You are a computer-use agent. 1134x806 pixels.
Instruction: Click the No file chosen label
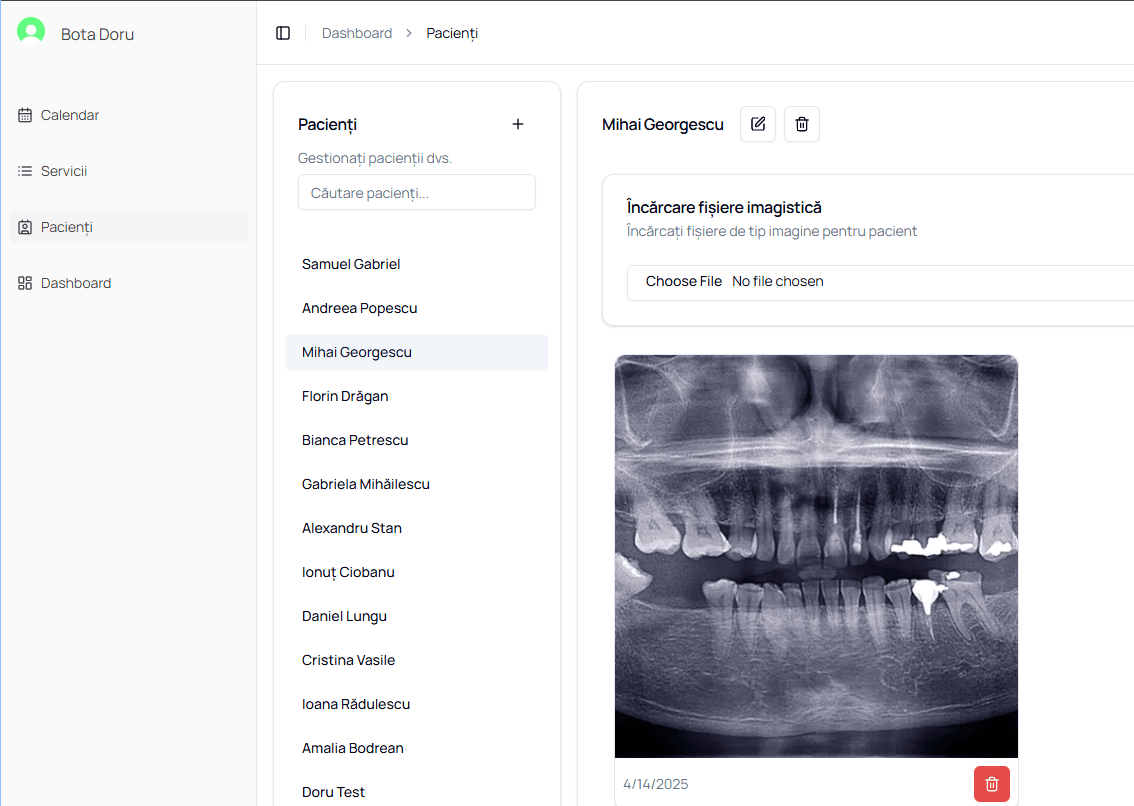[777, 281]
